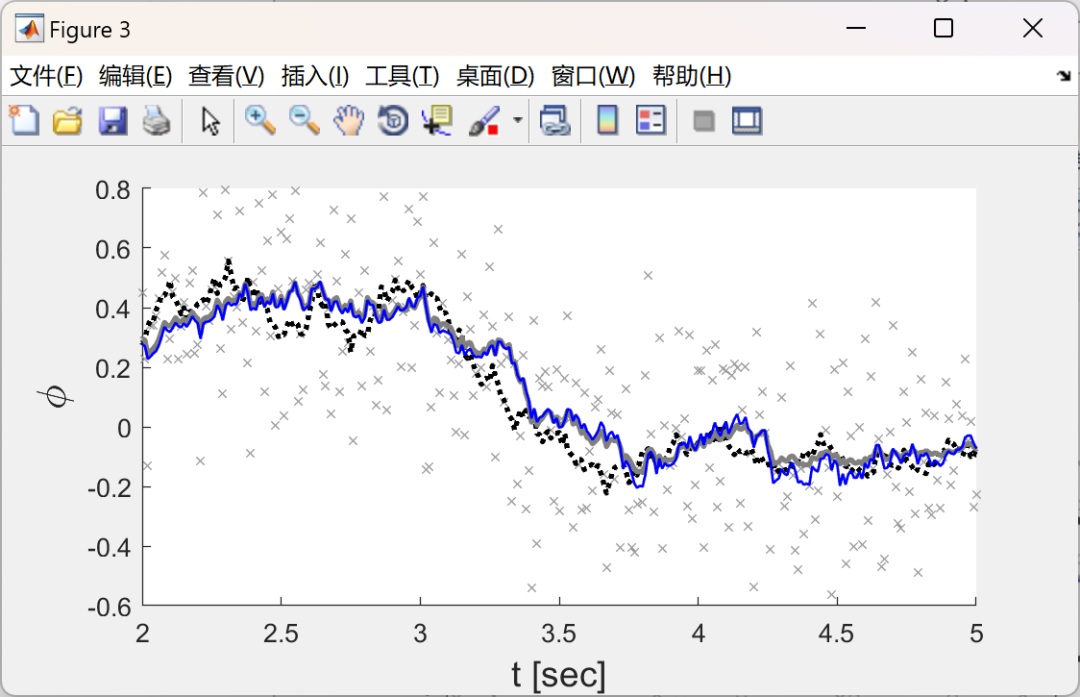The width and height of the screenshot is (1080, 697).
Task: Maximize the Figure 3 window
Action: pyautogui.click(x=944, y=28)
